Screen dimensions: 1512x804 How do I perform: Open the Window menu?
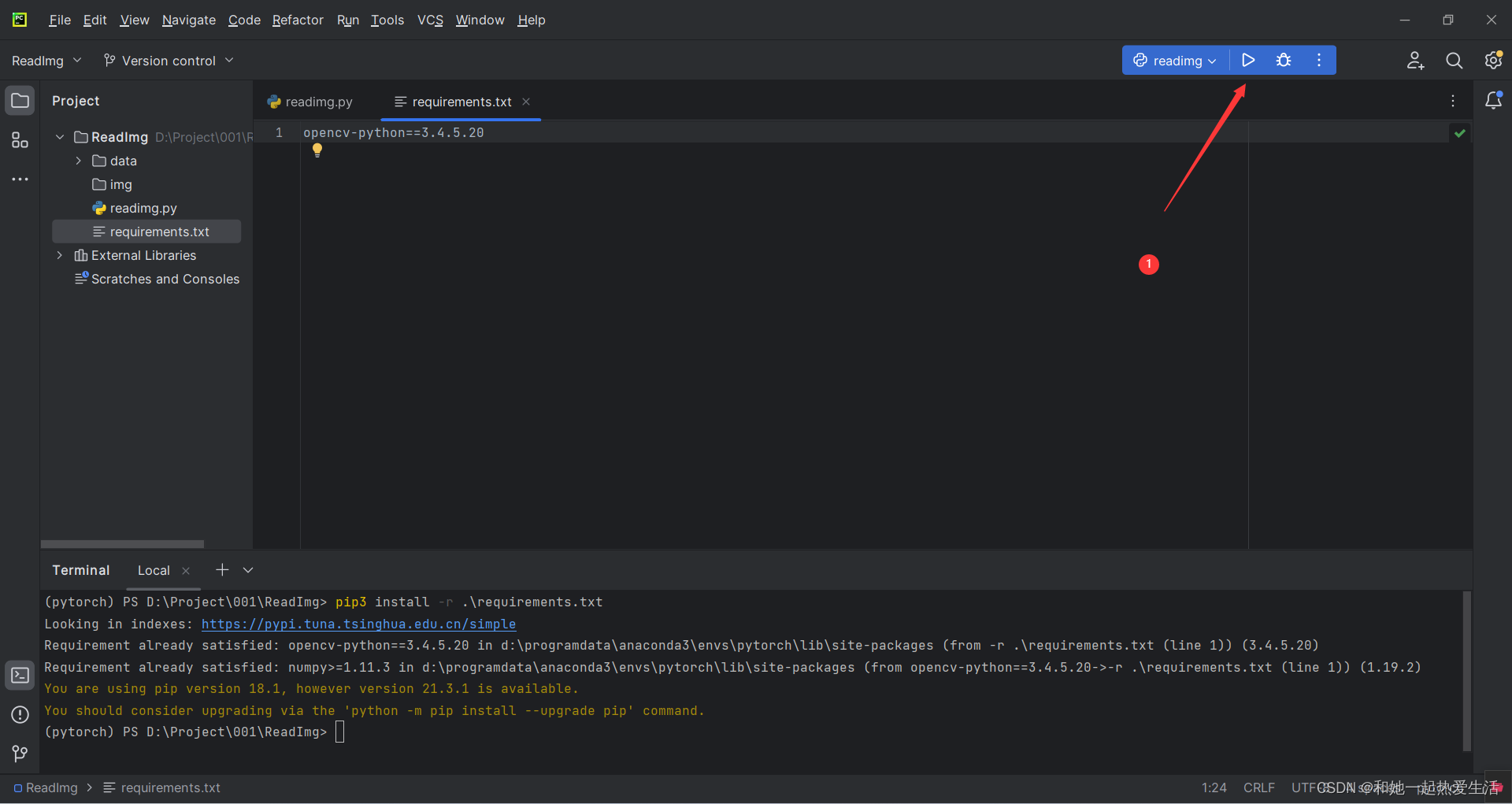coord(480,20)
